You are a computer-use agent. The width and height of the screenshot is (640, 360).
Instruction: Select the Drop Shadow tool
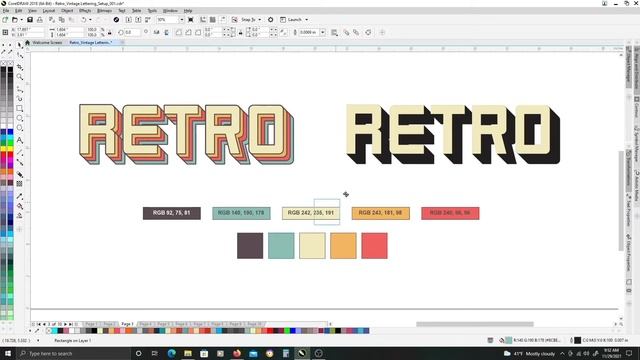(19, 174)
